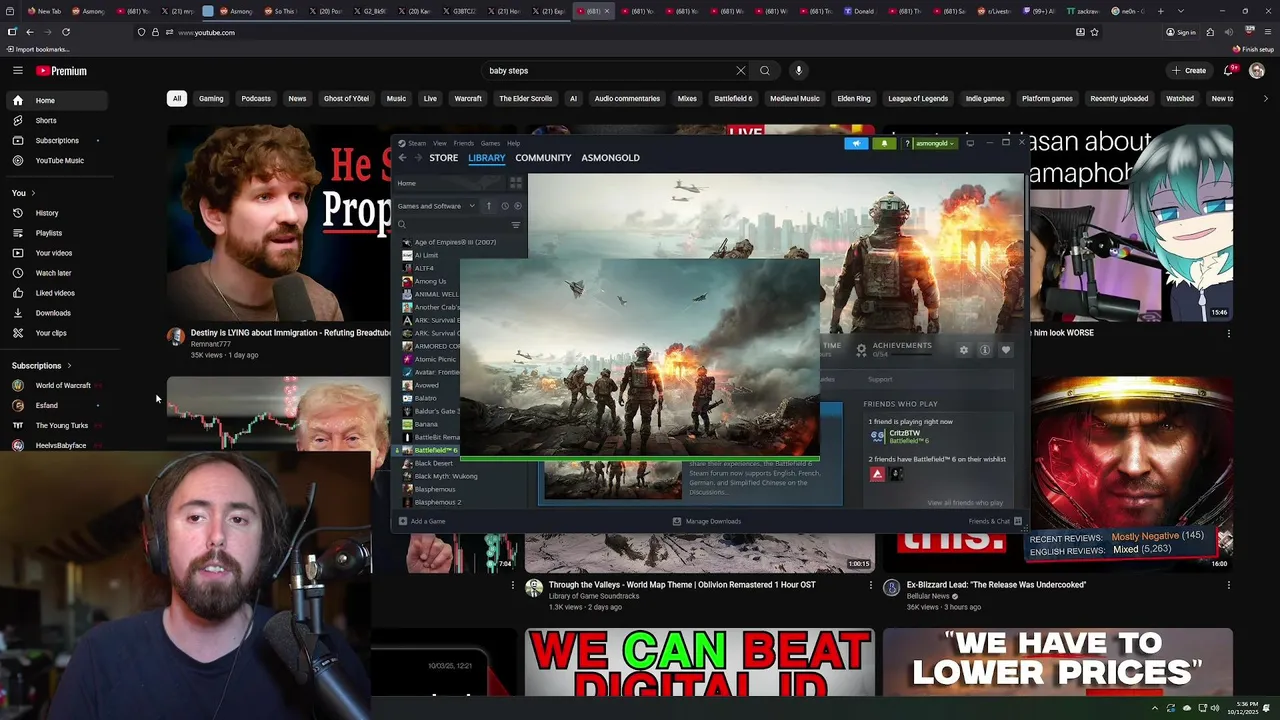1280x720 pixels.
Task: Start voice search with the microphone icon
Action: point(798,71)
